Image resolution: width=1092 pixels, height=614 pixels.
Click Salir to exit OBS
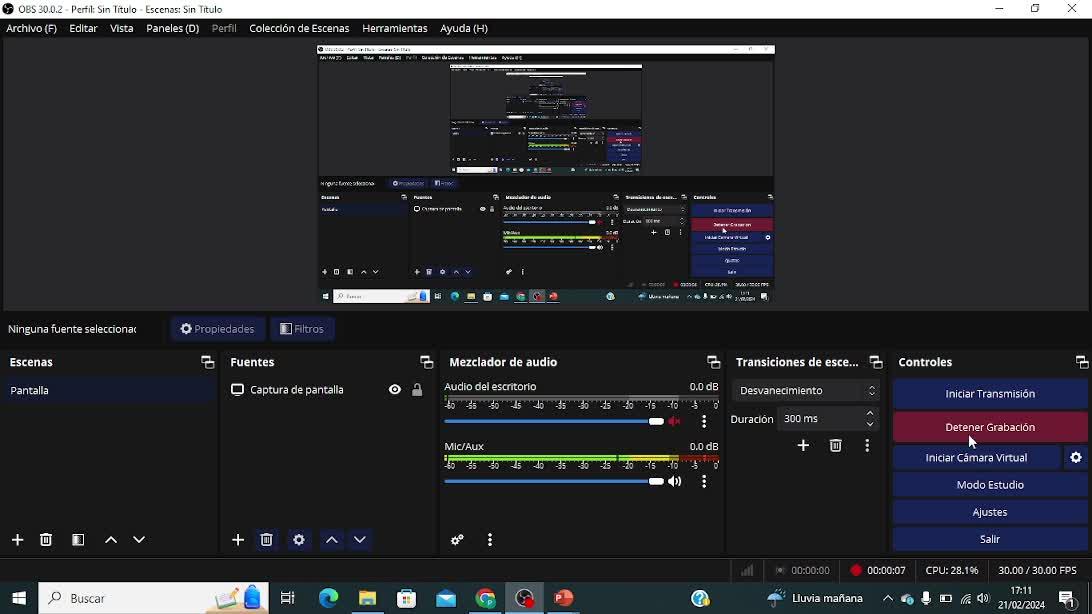click(990, 539)
